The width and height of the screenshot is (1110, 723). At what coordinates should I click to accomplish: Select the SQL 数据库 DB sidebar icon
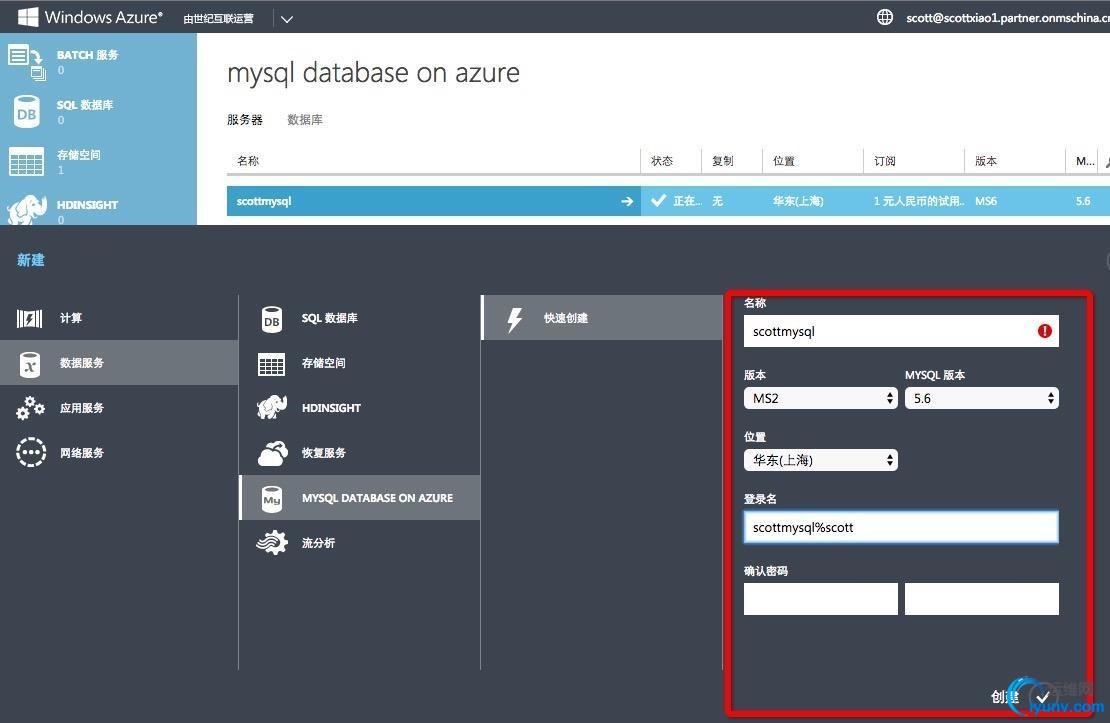tap(27, 112)
